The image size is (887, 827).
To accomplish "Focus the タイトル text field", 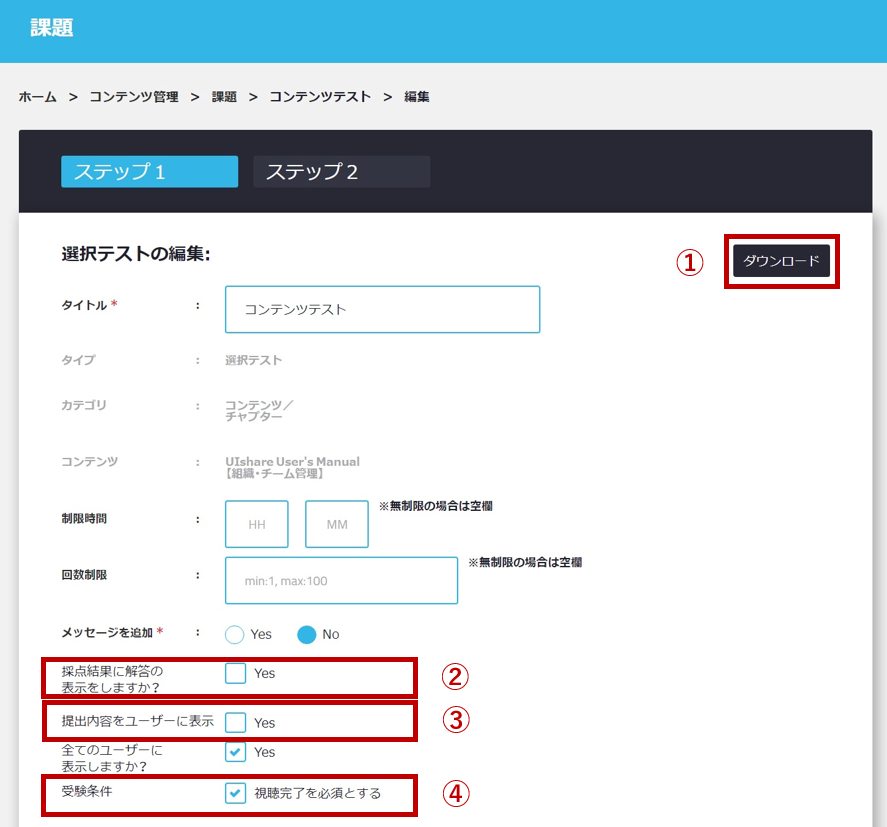I will pyautogui.click(x=382, y=310).
